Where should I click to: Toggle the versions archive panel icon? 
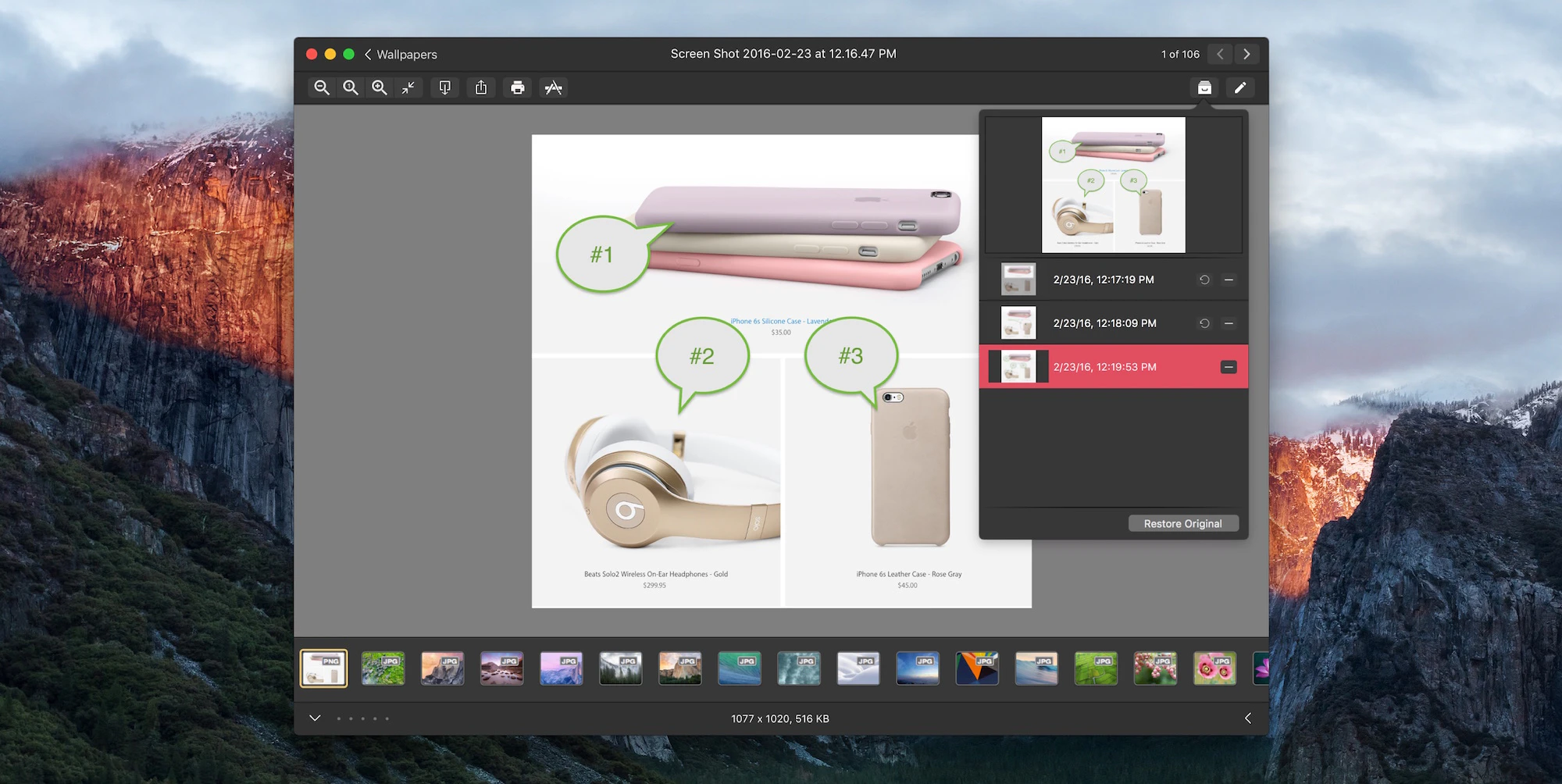click(x=1204, y=87)
